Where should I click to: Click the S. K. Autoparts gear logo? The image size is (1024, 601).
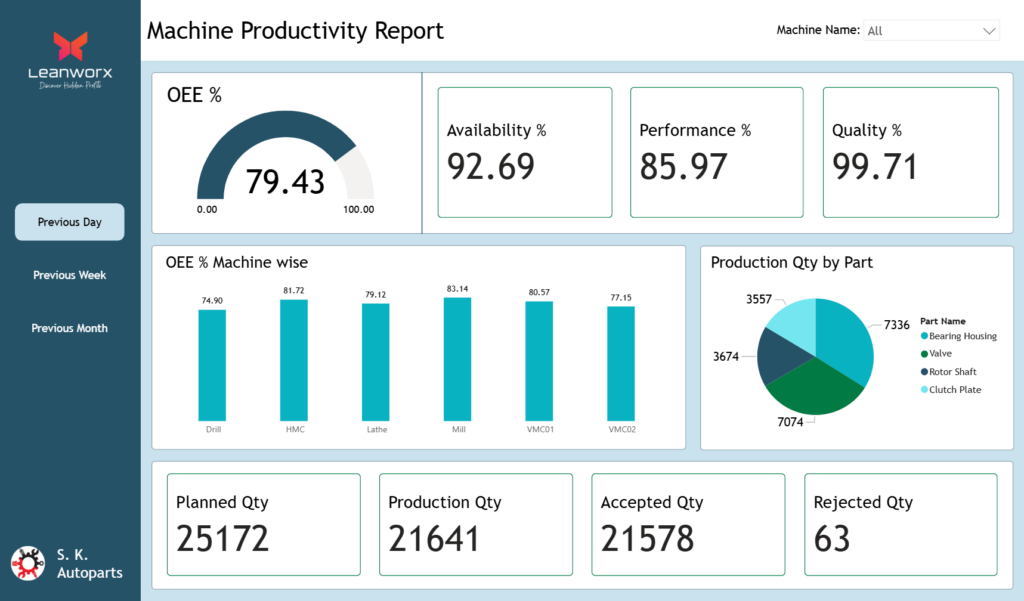(27, 565)
